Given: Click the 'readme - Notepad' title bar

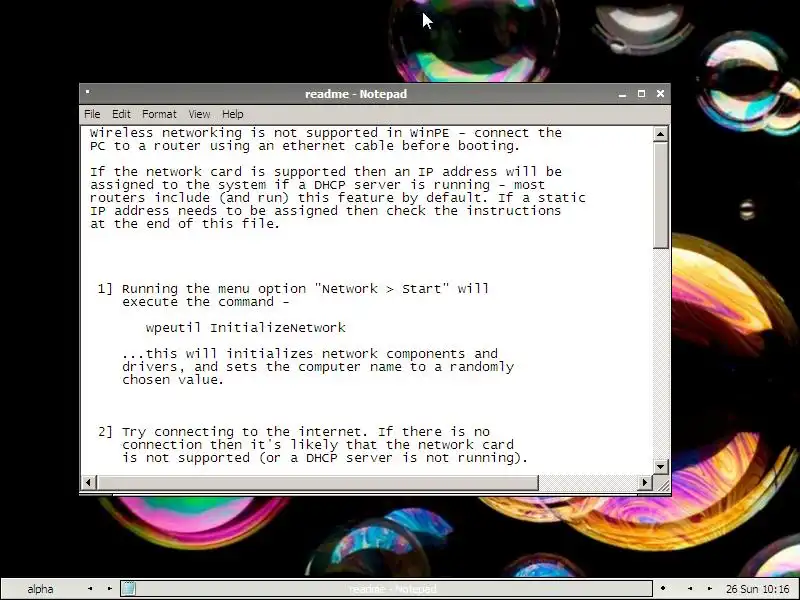Looking at the screenshot, I should [x=356, y=94].
